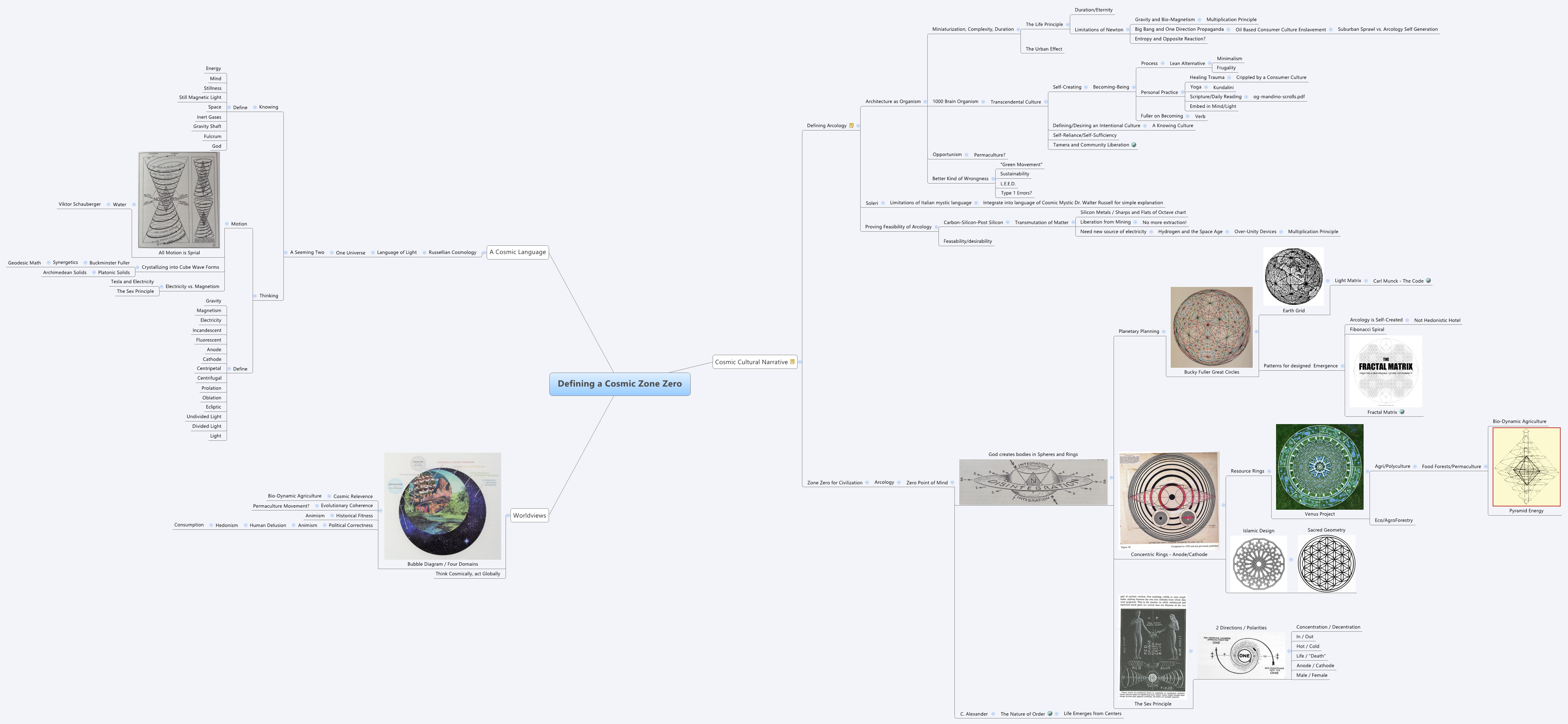The image size is (1568, 724).
Task: Select the "Viktor Schauberger" topic node
Action: [79, 204]
